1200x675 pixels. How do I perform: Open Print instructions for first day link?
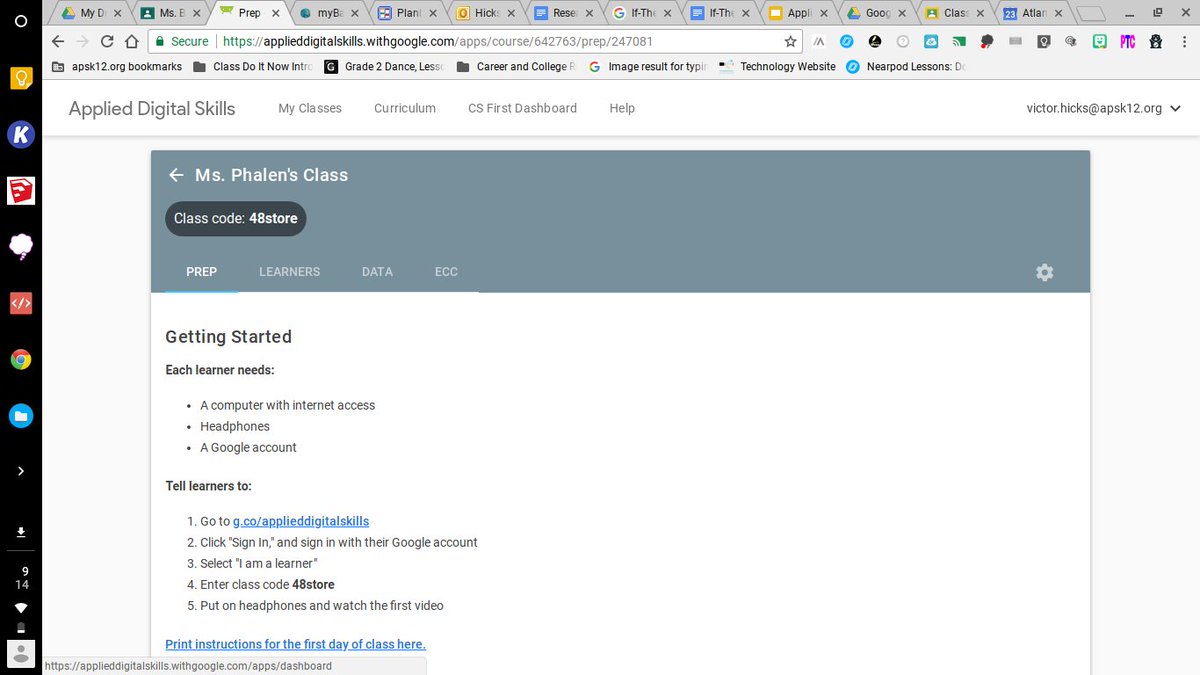pyautogui.click(x=295, y=644)
